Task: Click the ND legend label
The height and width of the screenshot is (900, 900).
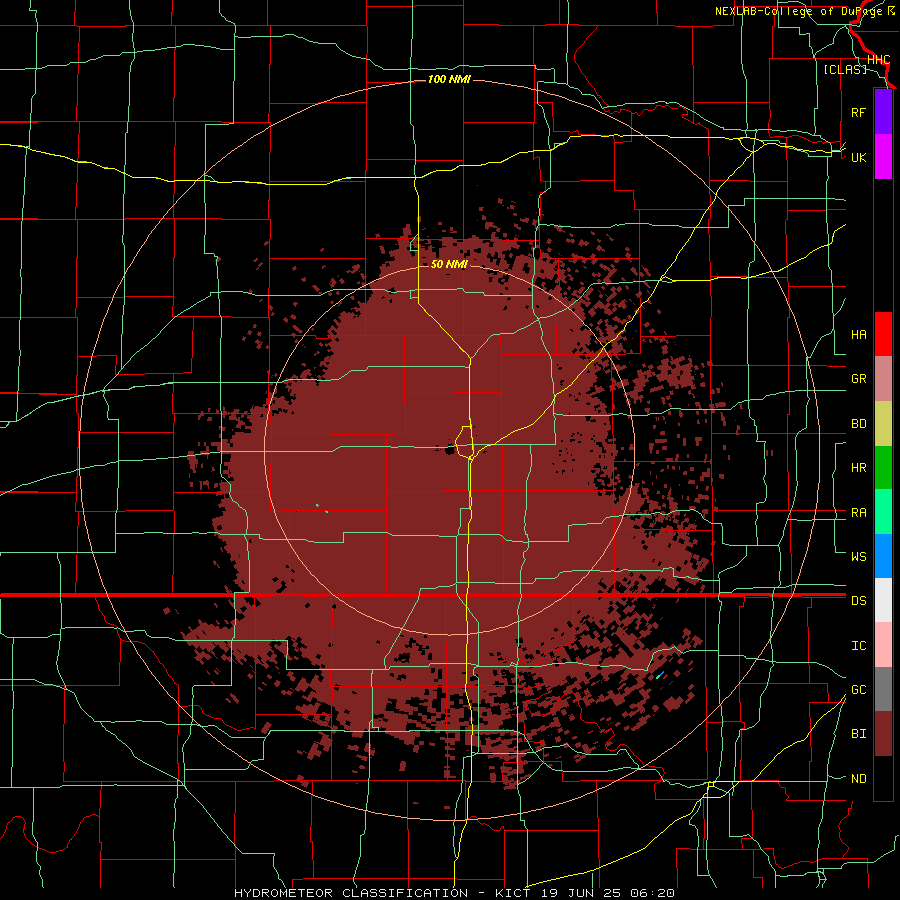Action: [858, 779]
